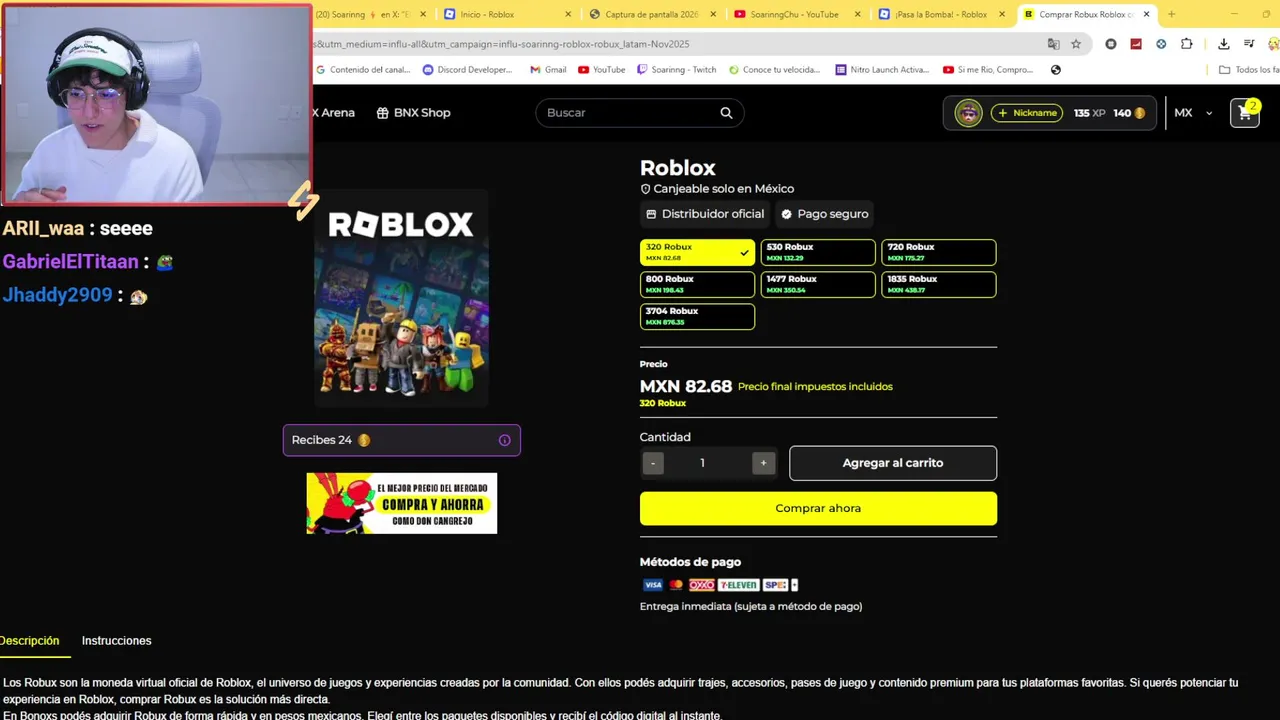Click the Distribuidor oficial badge
This screenshot has height=720, width=1280.
point(705,214)
